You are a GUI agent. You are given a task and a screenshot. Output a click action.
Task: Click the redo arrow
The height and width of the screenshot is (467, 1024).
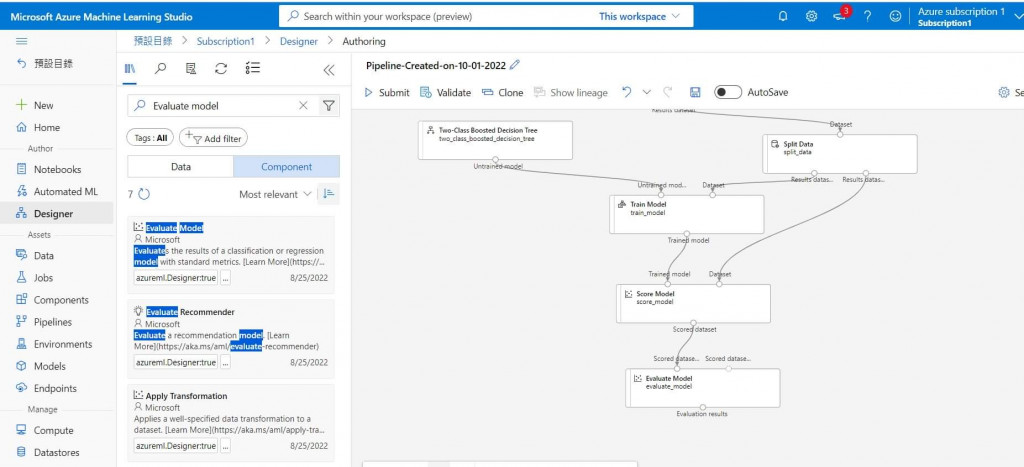667,92
